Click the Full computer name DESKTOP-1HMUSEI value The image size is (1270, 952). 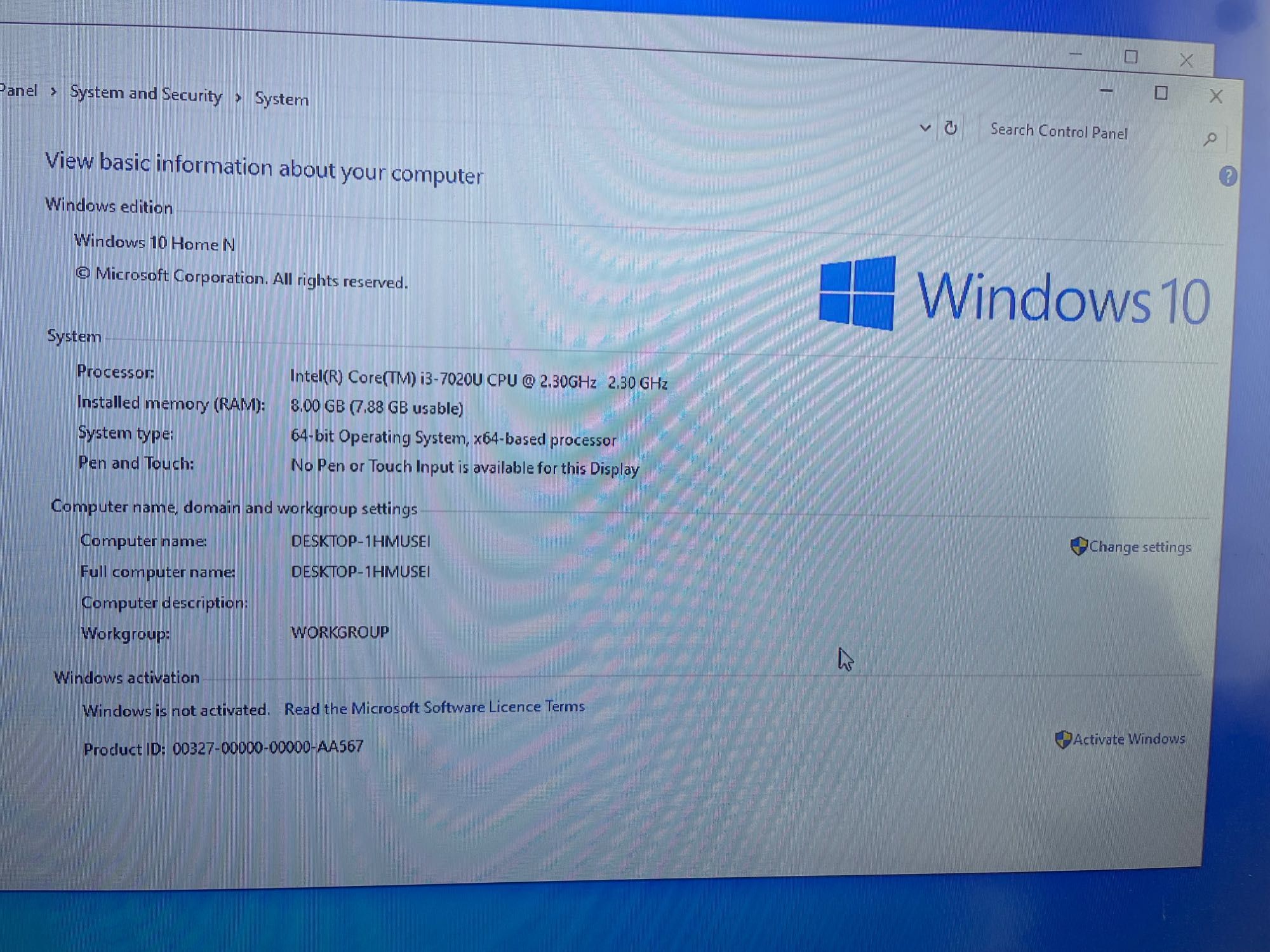pos(361,572)
